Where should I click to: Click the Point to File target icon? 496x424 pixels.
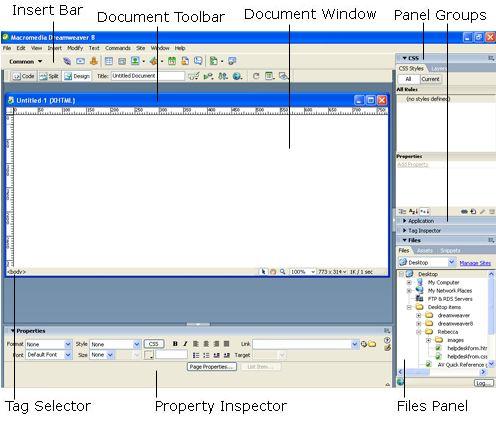(364, 344)
